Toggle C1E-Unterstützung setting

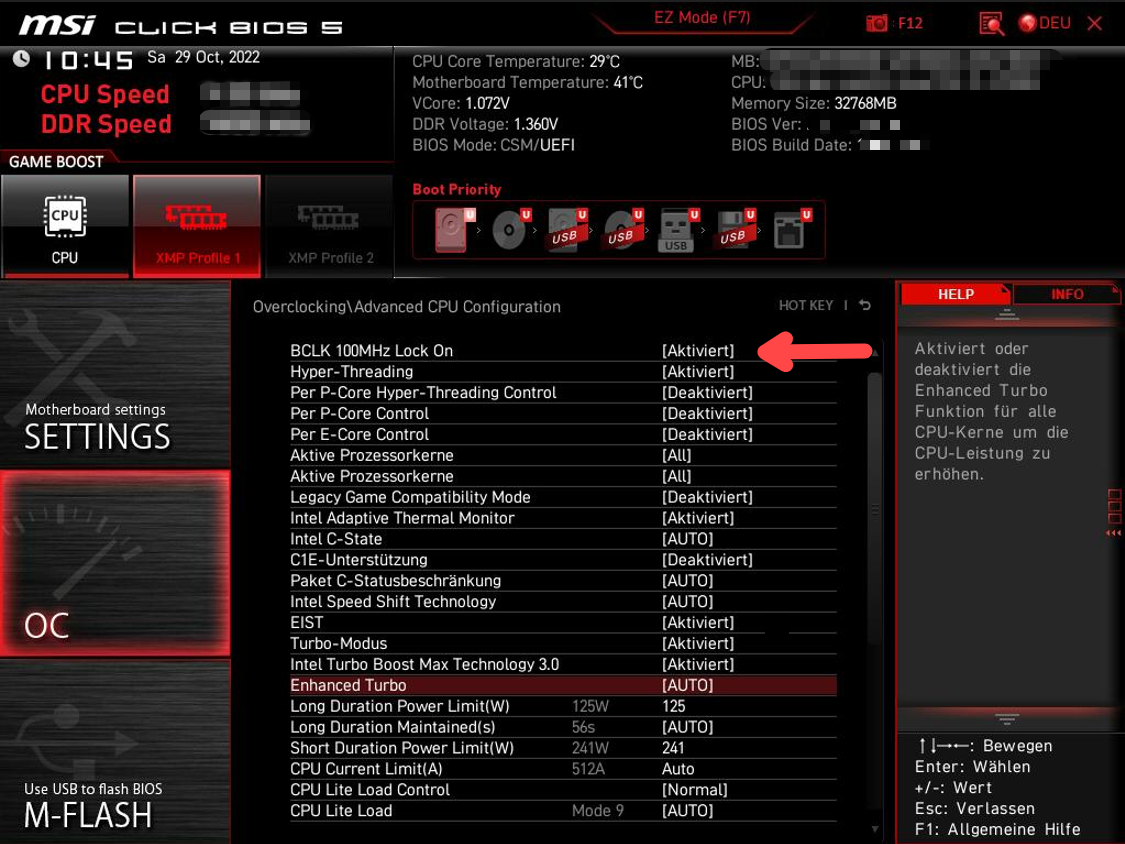pos(563,559)
